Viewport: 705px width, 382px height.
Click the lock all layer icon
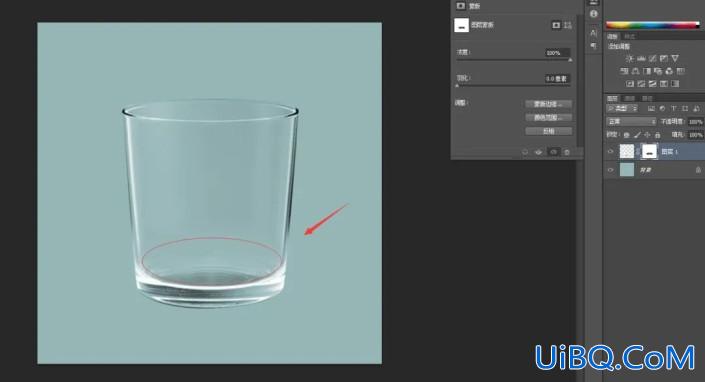[x=657, y=135]
